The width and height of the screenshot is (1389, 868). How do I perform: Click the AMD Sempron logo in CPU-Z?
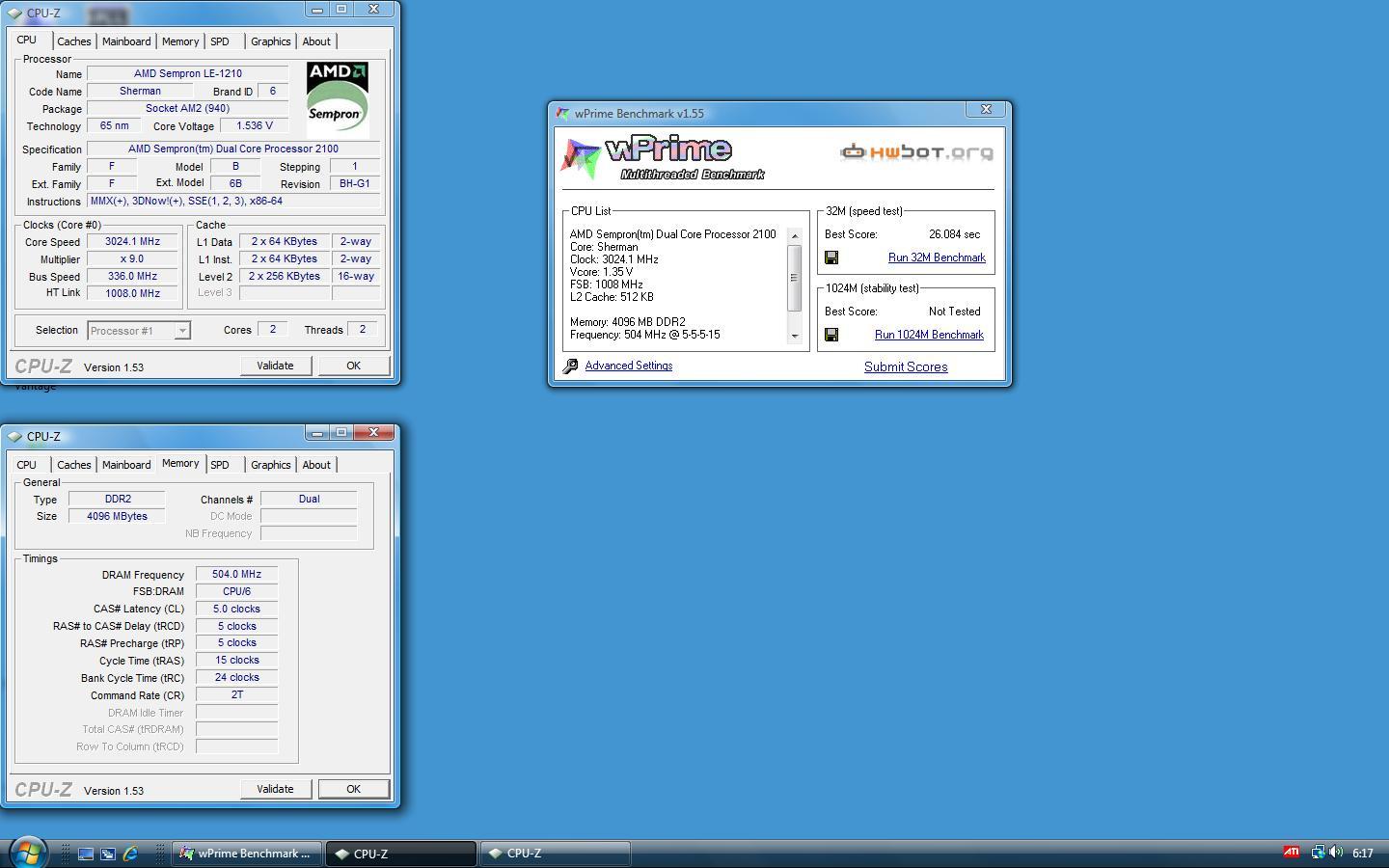338,98
